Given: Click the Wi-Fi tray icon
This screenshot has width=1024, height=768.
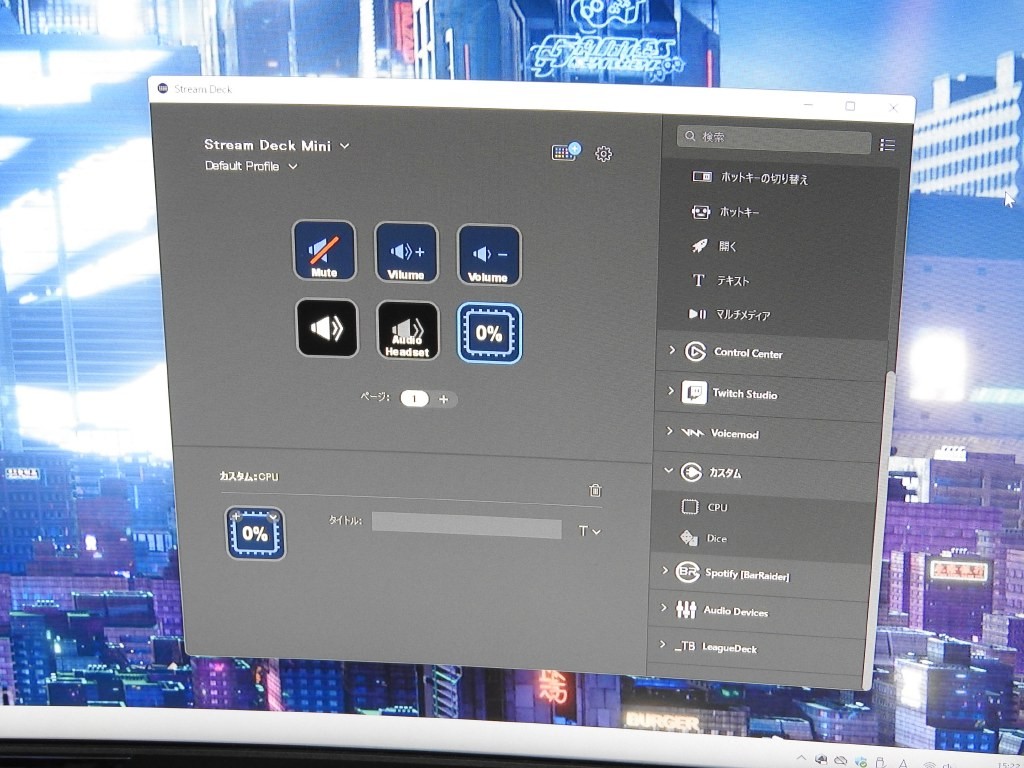Looking at the screenshot, I should click(x=929, y=763).
